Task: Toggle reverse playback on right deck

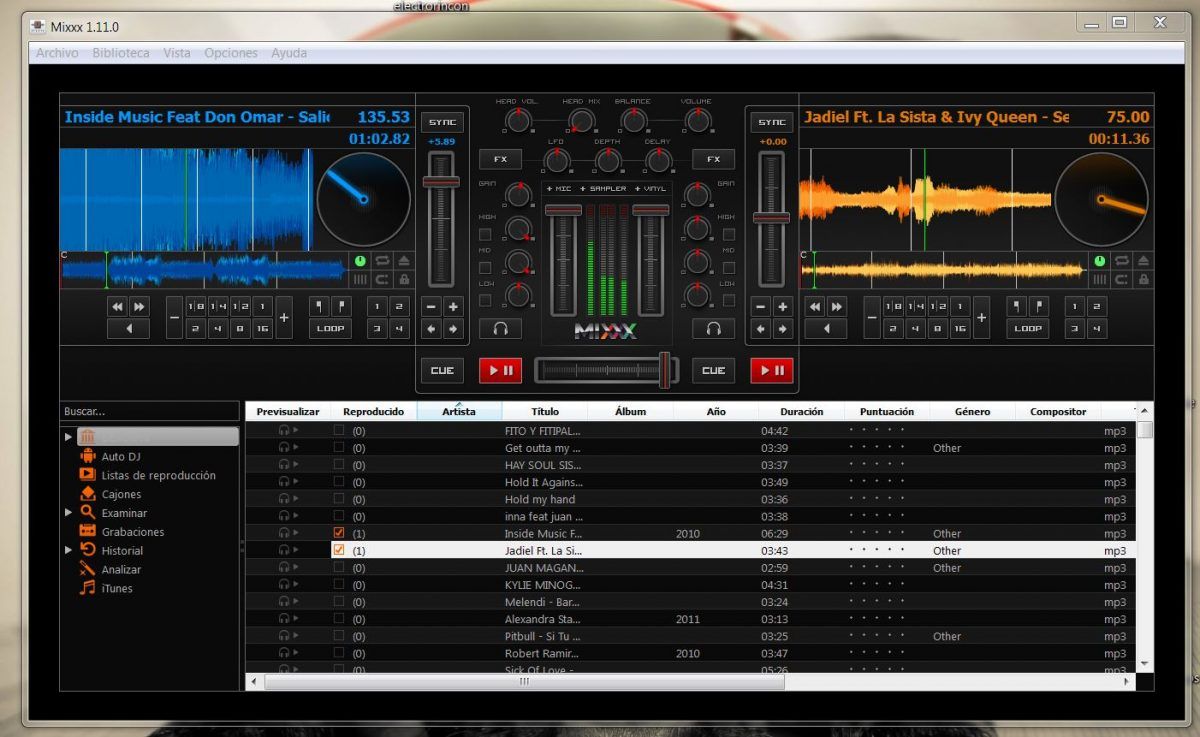Action: click(827, 328)
